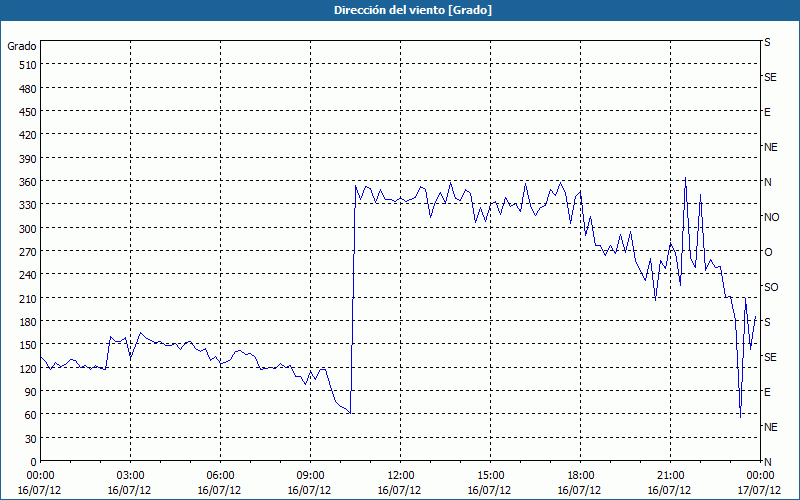This screenshot has height=500, width=800.
Task: Click the 'SE' compass label level with 480
Action: [770, 77]
